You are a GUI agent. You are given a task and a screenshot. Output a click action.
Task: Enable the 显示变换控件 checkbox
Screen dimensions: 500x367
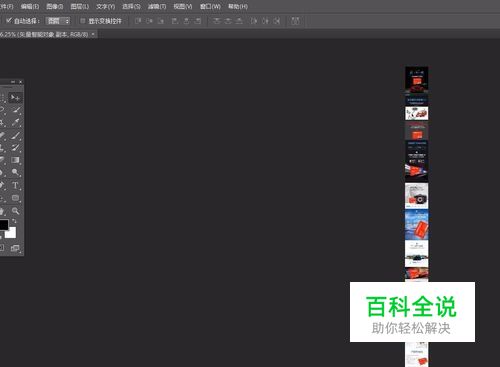click(x=83, y=21)
